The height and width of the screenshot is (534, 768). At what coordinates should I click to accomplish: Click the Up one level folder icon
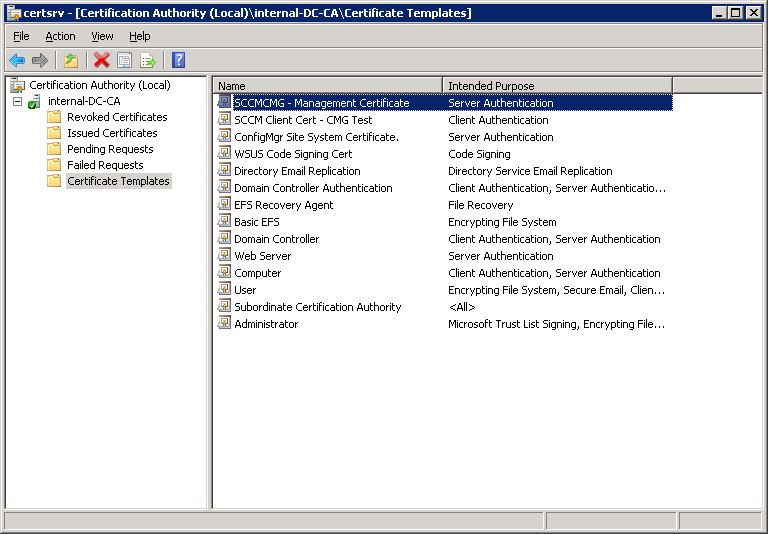[x=72, y=60]
